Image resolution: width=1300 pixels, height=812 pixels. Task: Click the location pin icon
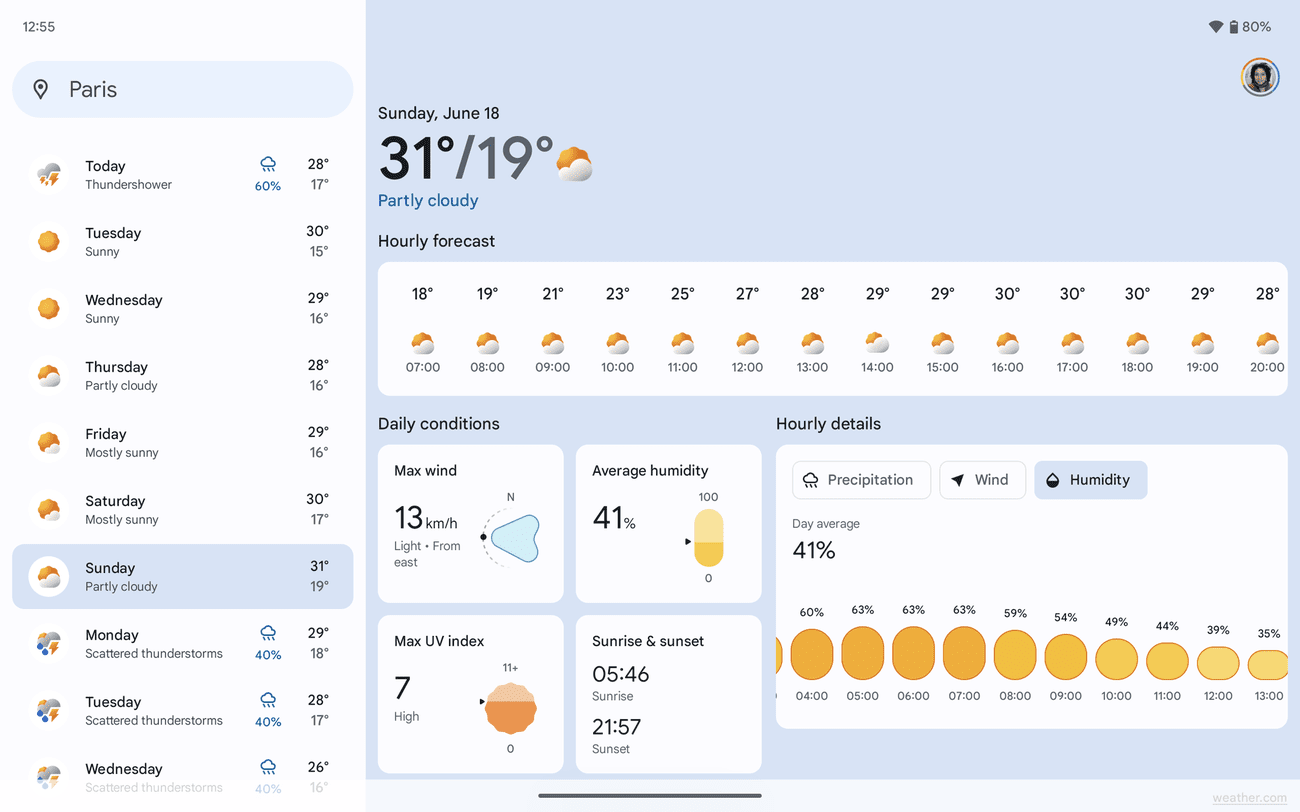tap(40, 89)
